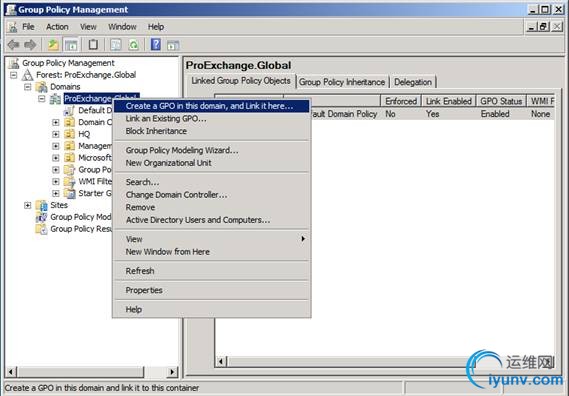Click the Show/Hide Action Pane icon
This screenshot has height=396, width=569.
[x=173, y=45]
